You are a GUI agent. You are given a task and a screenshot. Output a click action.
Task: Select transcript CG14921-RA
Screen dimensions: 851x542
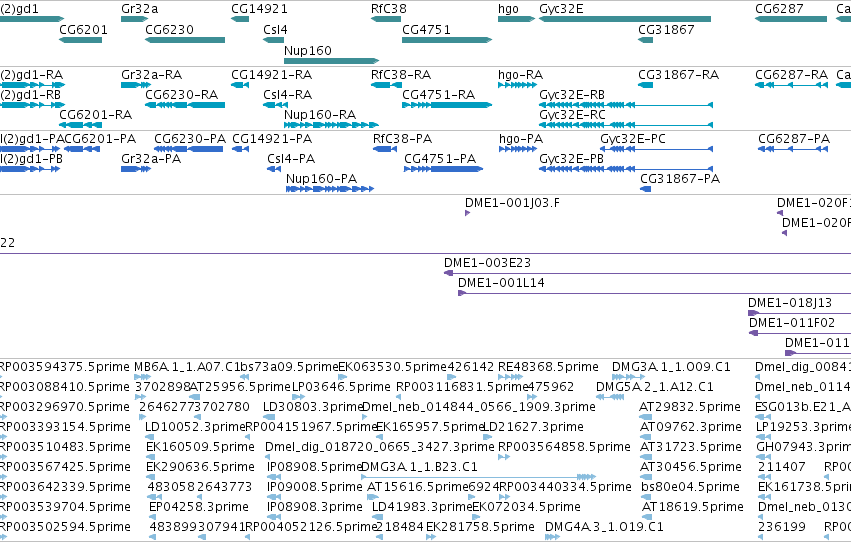click(240, 85)
